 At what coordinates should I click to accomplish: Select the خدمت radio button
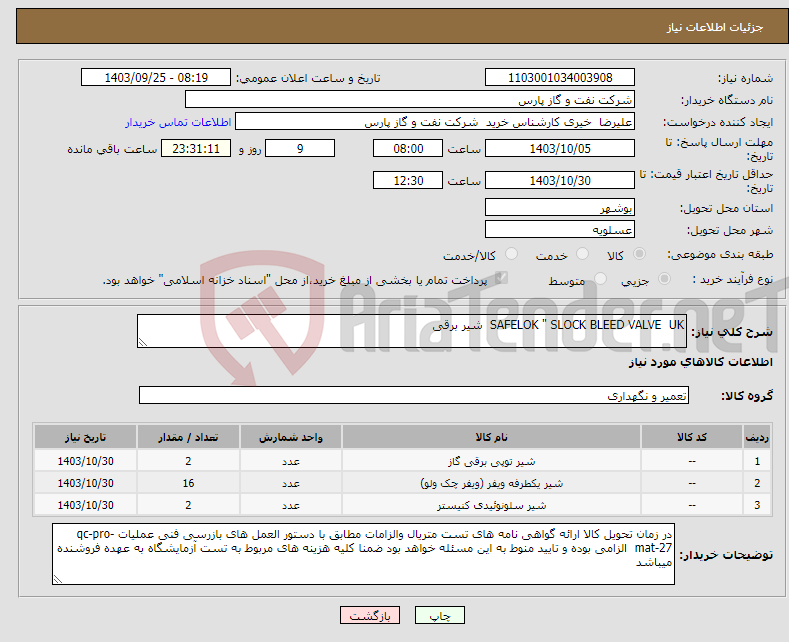click(x=582, y=254)
